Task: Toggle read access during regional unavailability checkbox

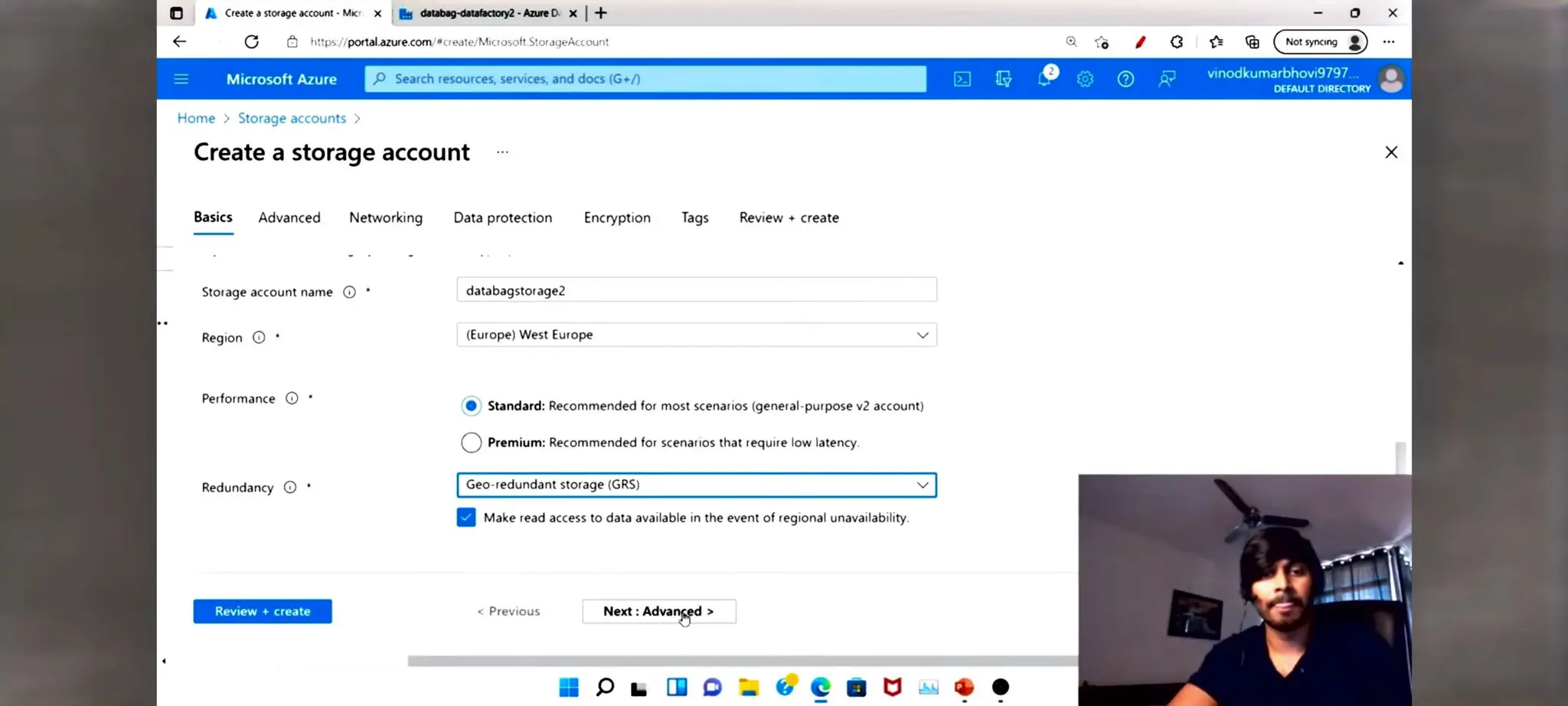Action: pos(466,518)
